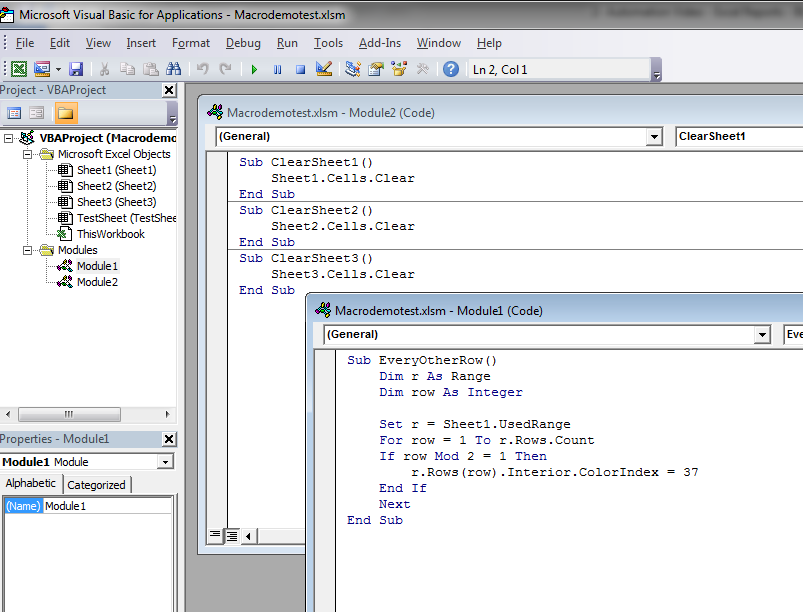Click the Cut scissors icon
Screen dimensions: 803x612
104,69
